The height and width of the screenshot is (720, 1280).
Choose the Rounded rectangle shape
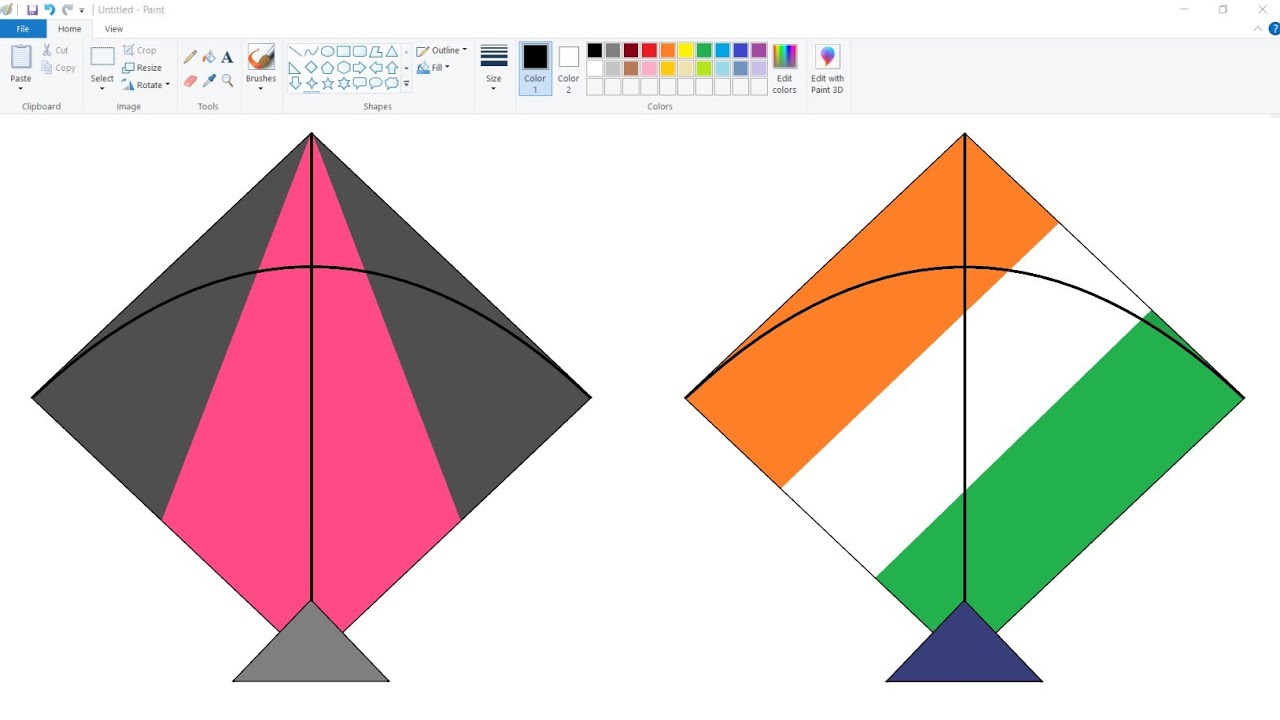click(x=359, y=51)
